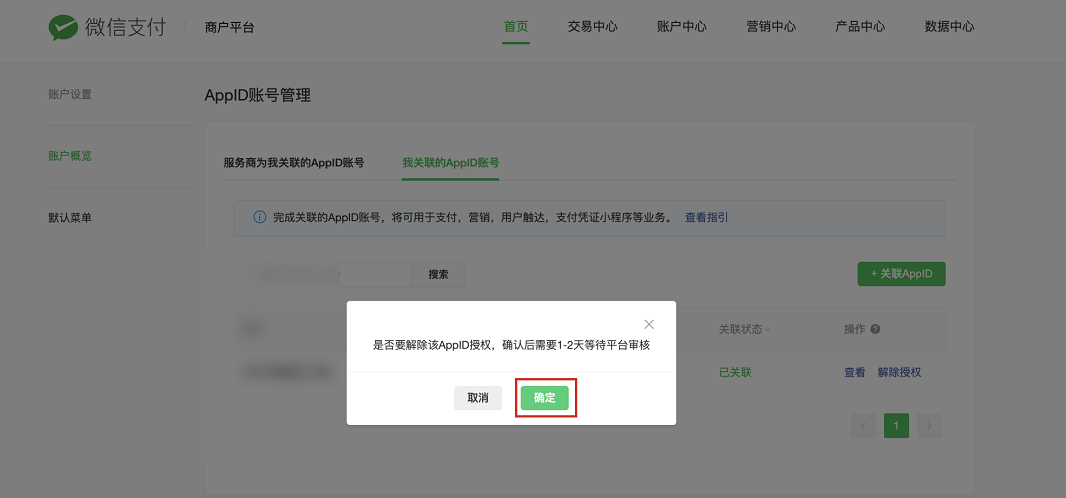
Task: Click the WeChat Pay logo icon
Action: (x=63, y=27)
